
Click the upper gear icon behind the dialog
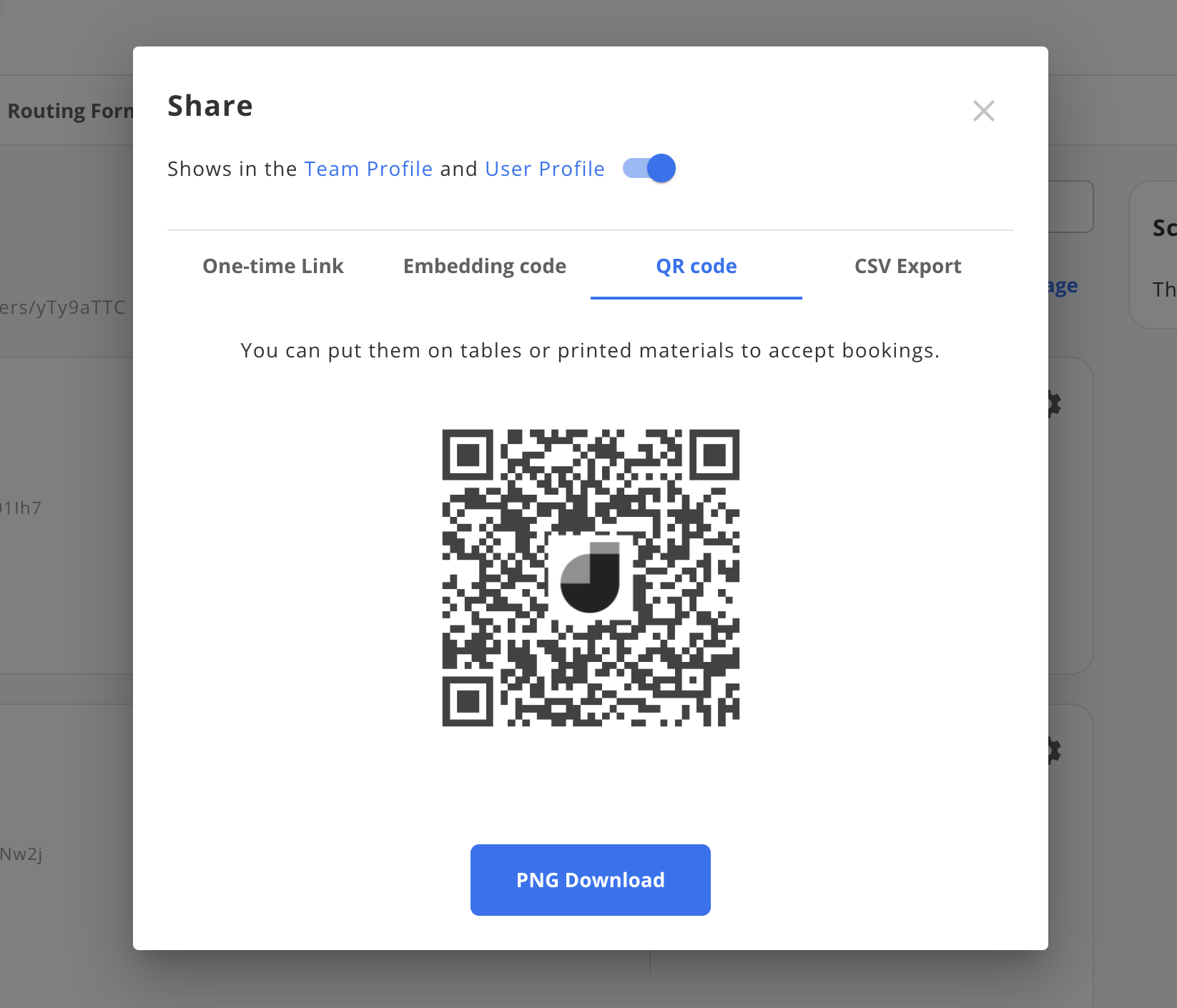click(1055, 404)
